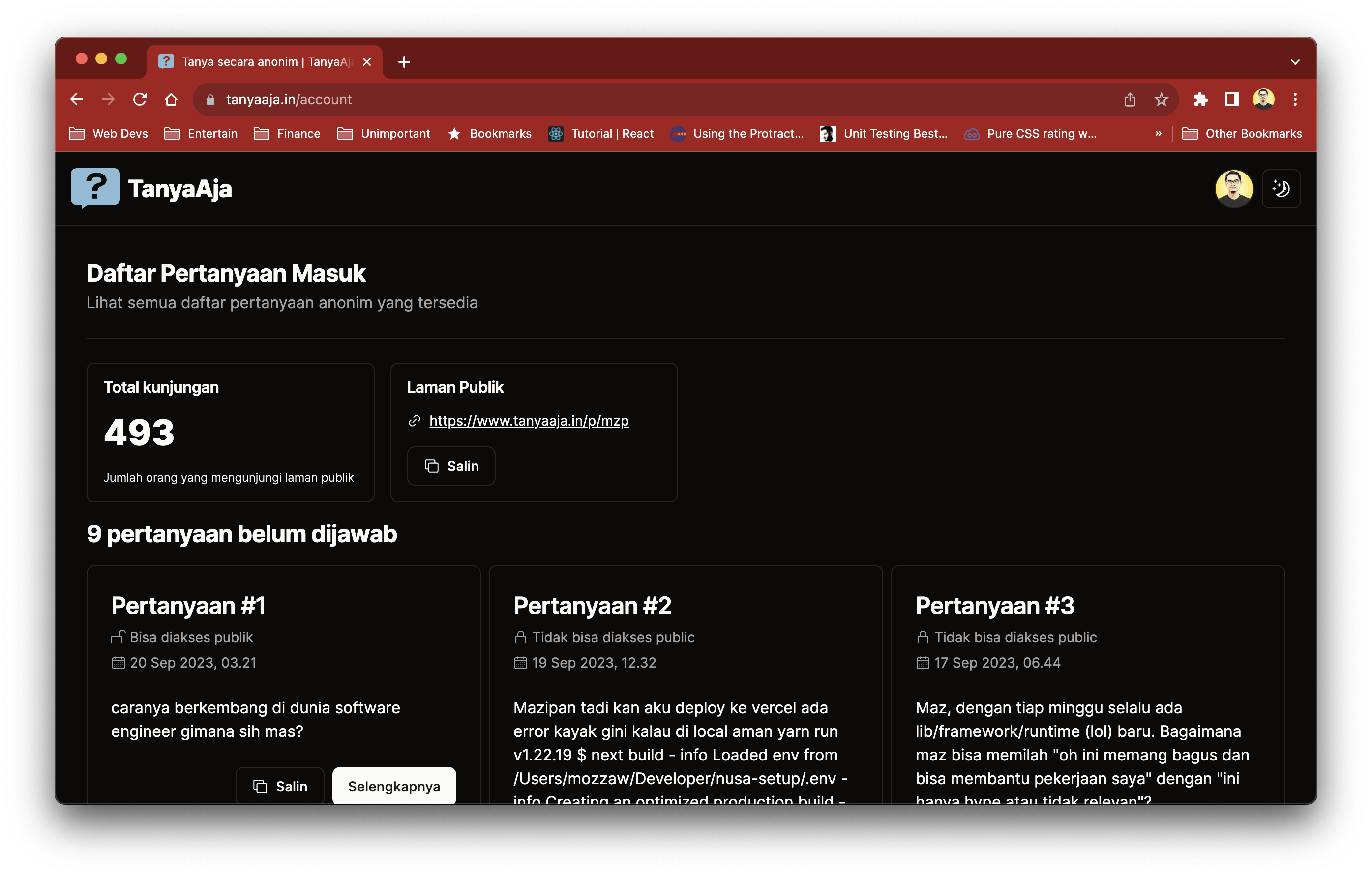The width and height of the screenshot is (1372, 877).
Task: Open Unimportant bookmark folder
Action: coord(384,133)
